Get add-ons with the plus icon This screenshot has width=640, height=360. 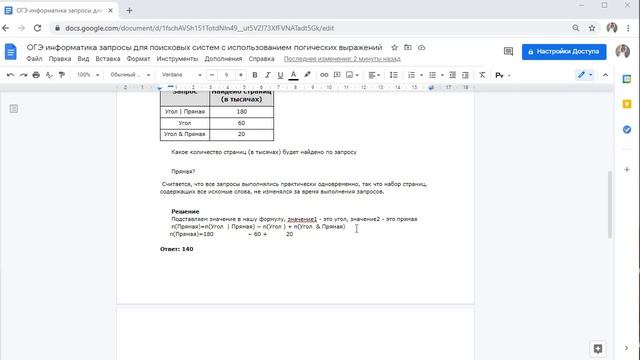(x=627, y=169)
